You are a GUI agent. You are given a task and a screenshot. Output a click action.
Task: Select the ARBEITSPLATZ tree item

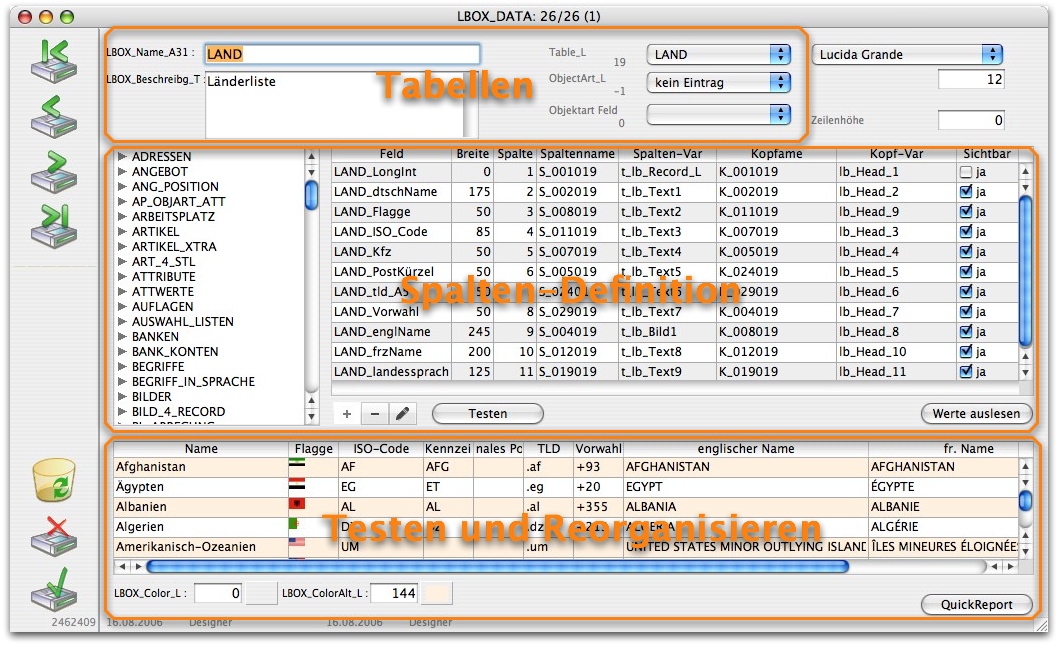coord(173,217)
